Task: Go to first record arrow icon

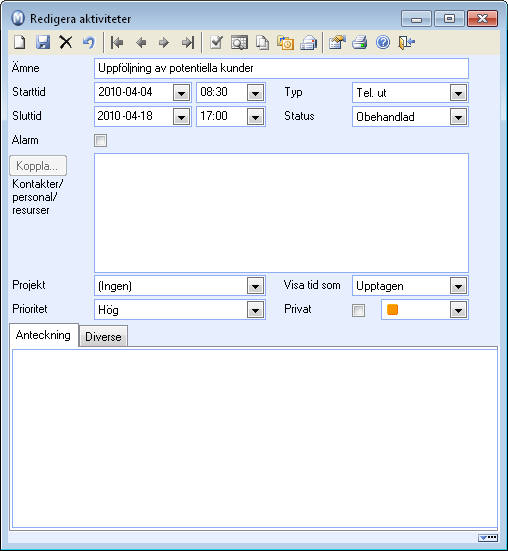Action: click(117, 43)
